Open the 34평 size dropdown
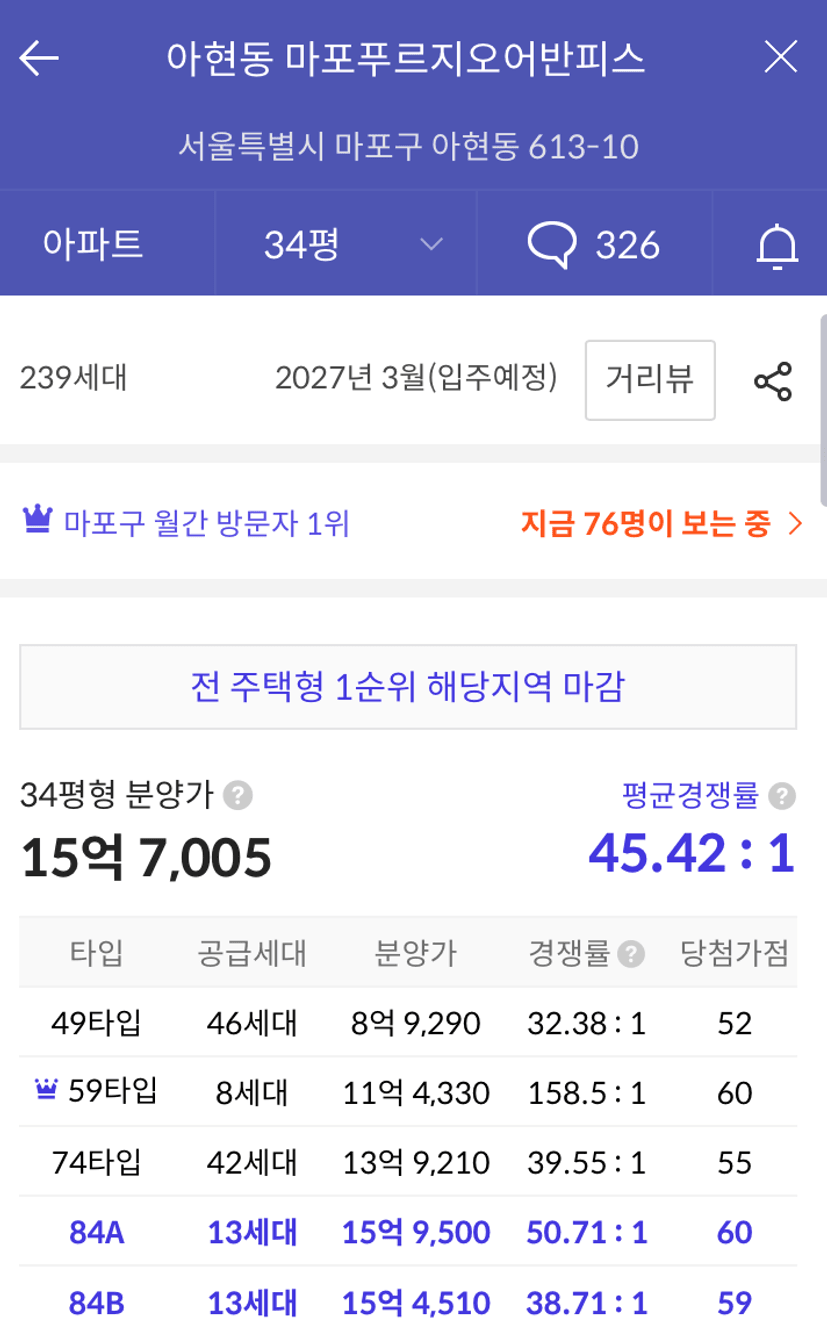Screen dimensions: 827x1338 pos(346,244)
